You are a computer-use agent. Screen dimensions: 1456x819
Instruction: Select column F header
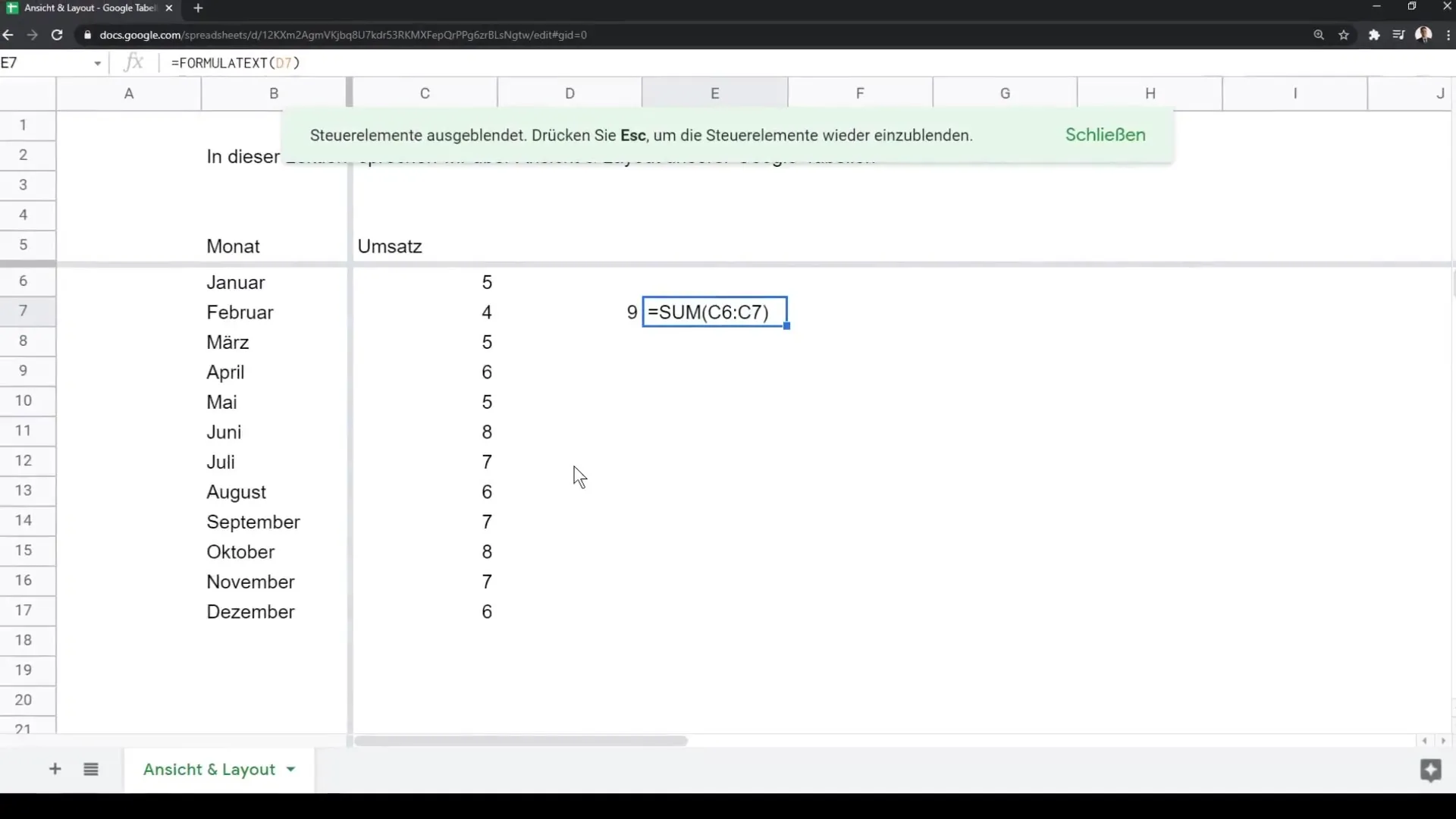pyautogui.click(x=860, y=93)
